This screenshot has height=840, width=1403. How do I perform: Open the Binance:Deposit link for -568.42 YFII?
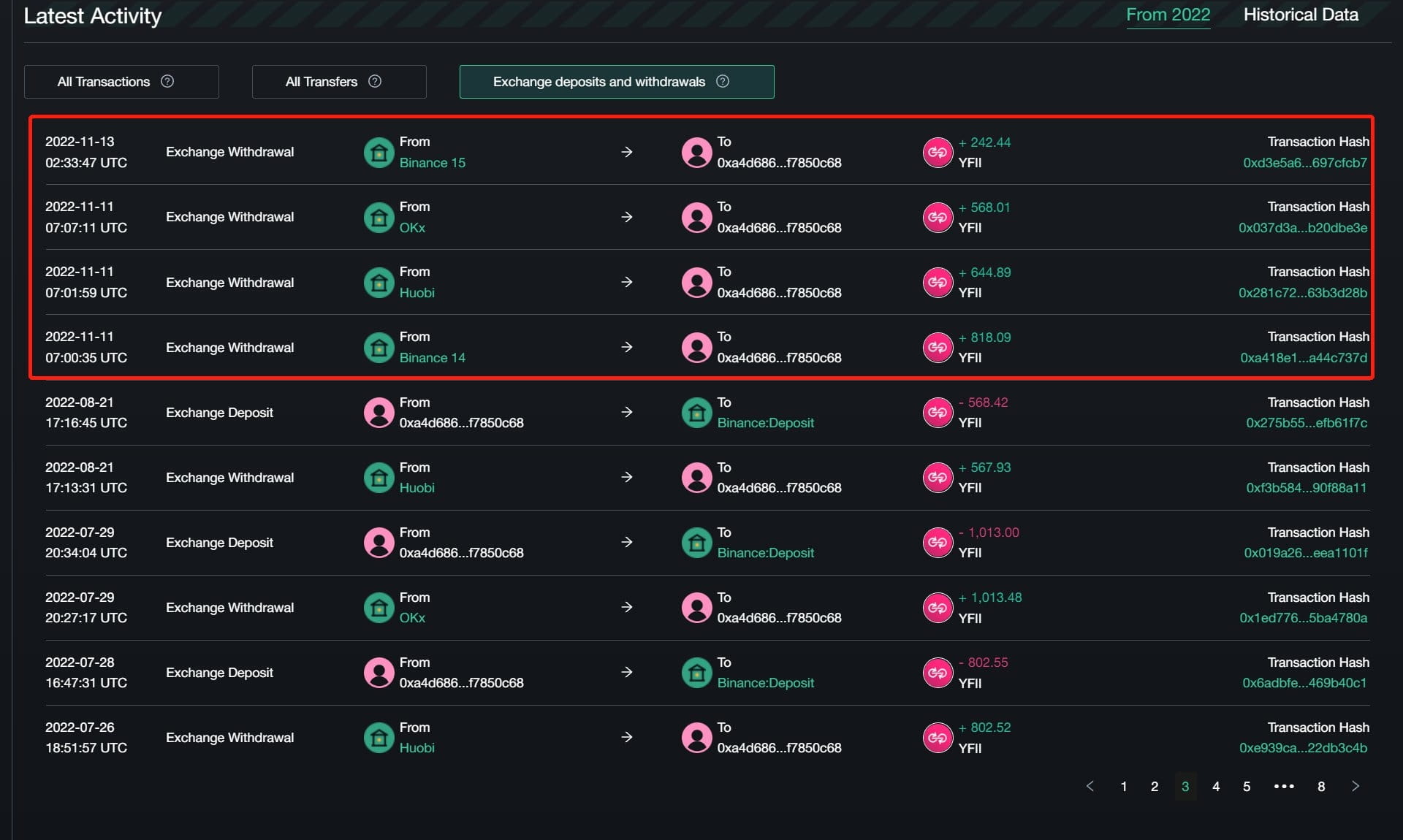(x=765, y=423)
